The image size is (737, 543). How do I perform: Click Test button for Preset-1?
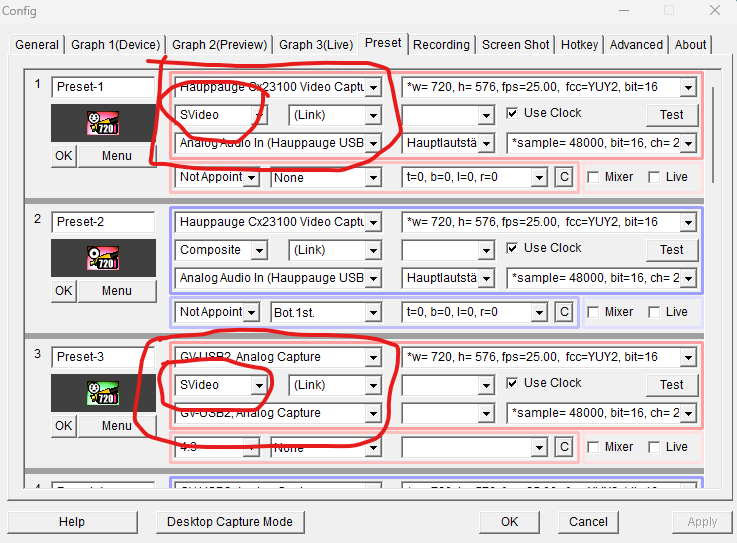[672, 115]
